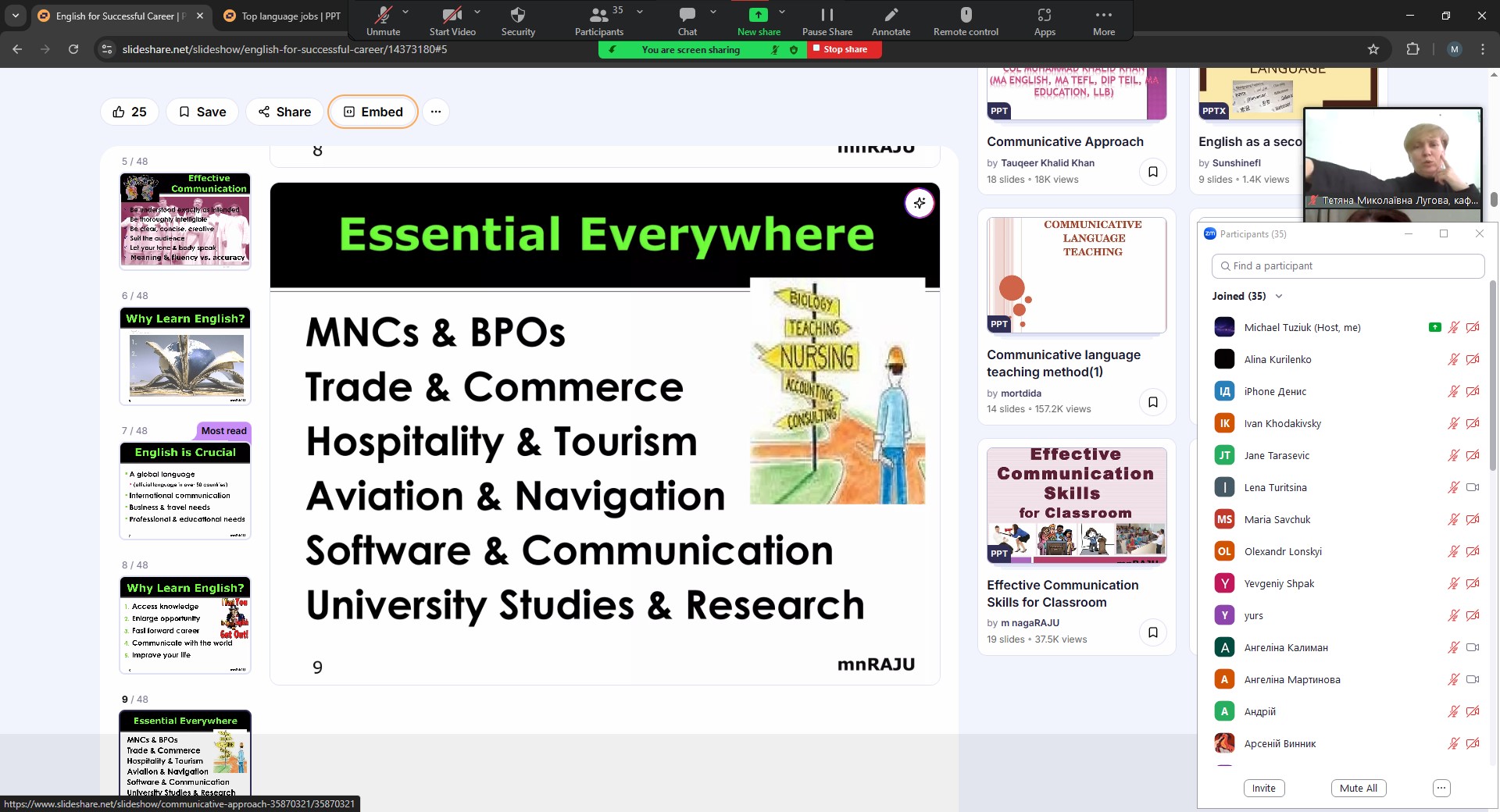The height and width of the screenshot is (812, 1500).
Task: Toggle mute for Jane Tarasevic
Action: (1453, 455)
